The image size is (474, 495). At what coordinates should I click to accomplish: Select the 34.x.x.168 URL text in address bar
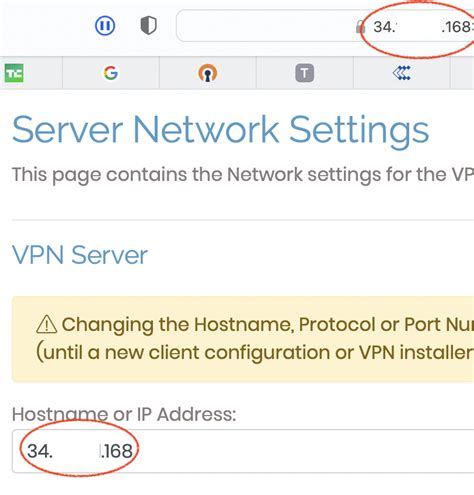pos(423,27)
